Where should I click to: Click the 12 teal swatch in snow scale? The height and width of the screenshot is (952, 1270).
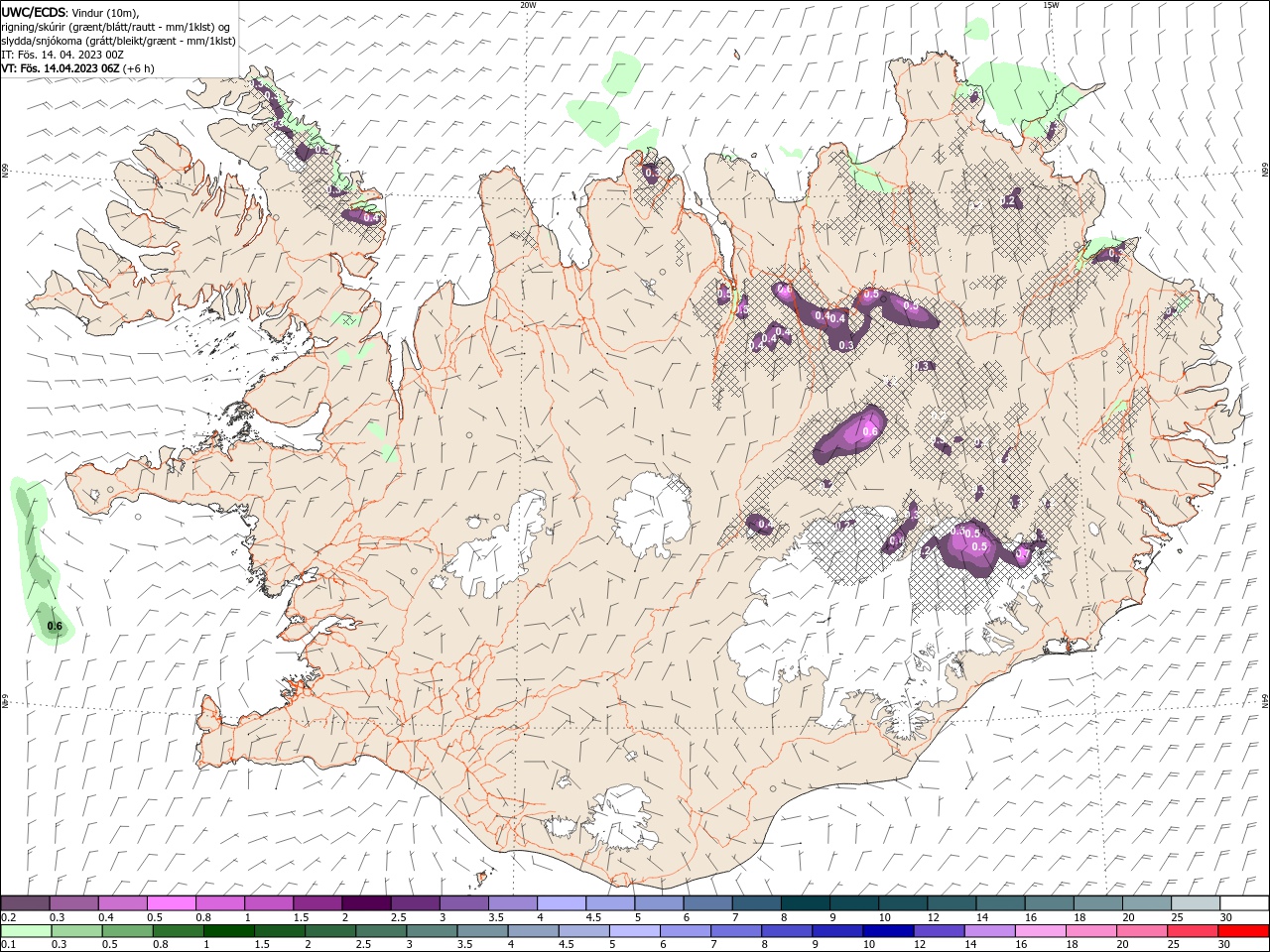(952, 903)
